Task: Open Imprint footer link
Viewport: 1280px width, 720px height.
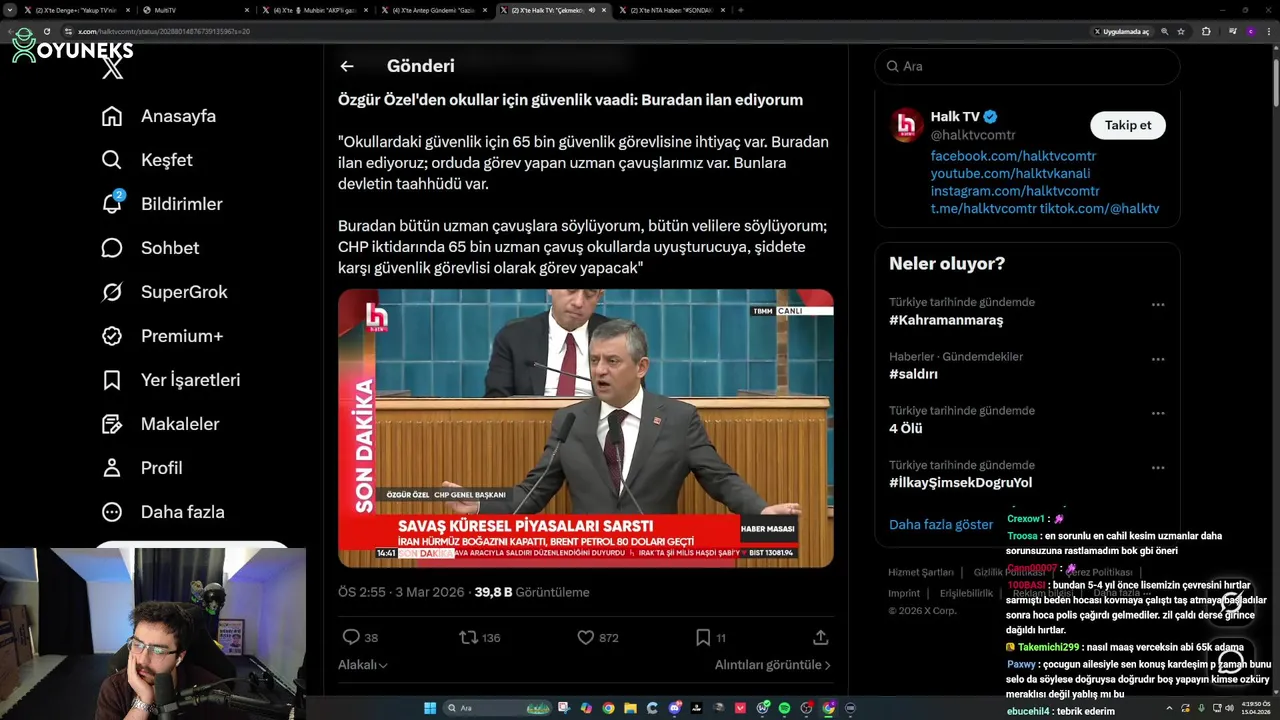Action: (904, 593)
